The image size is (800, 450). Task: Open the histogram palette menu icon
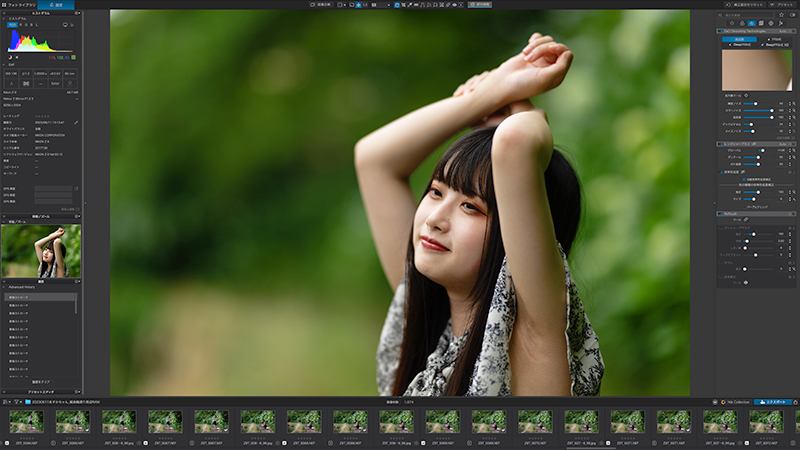[77, 13]
